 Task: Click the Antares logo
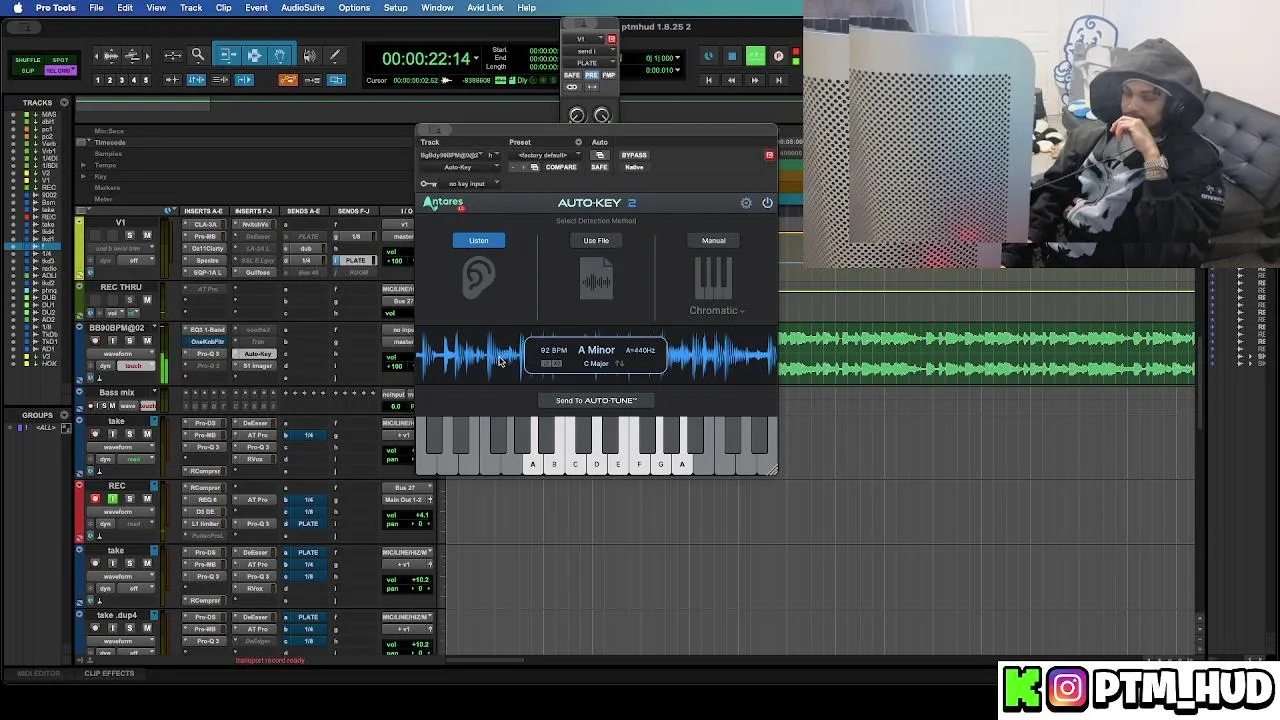point(443,203)
